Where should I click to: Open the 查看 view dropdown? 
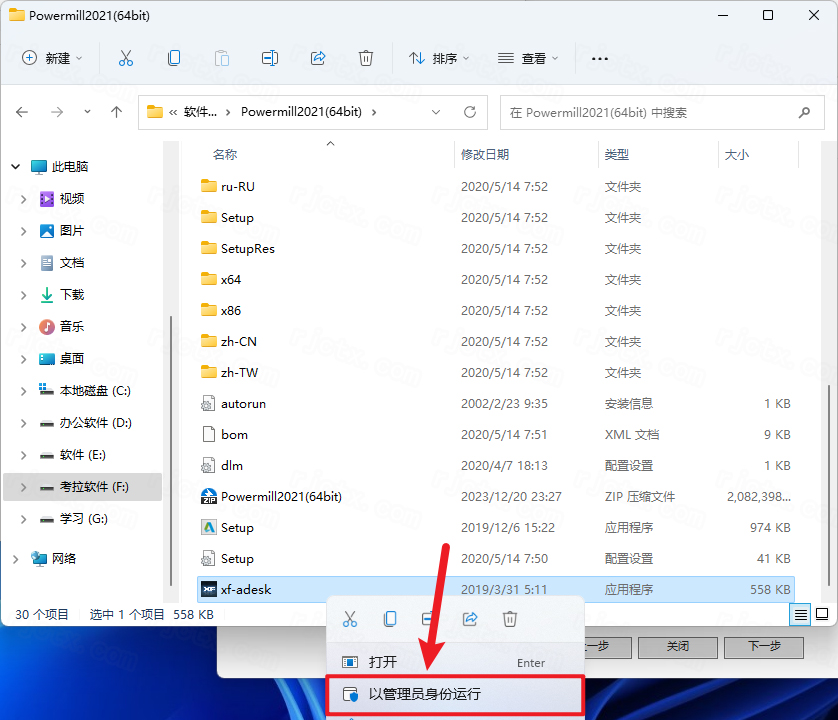coord(528,58)
